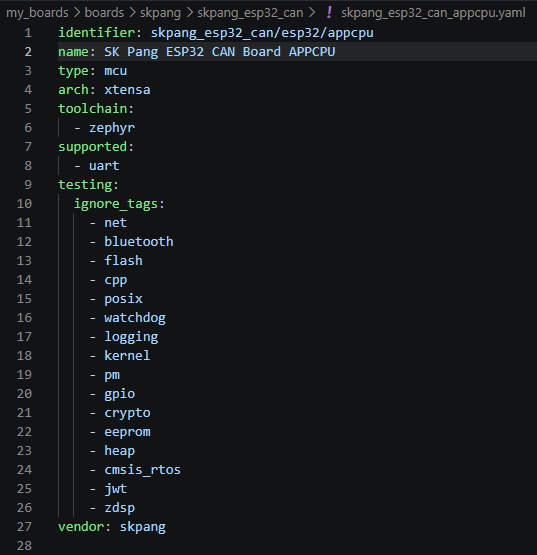Click the bluetooth list entry
Viewport: 537px width, 555px height.
[x=139, y=242]
